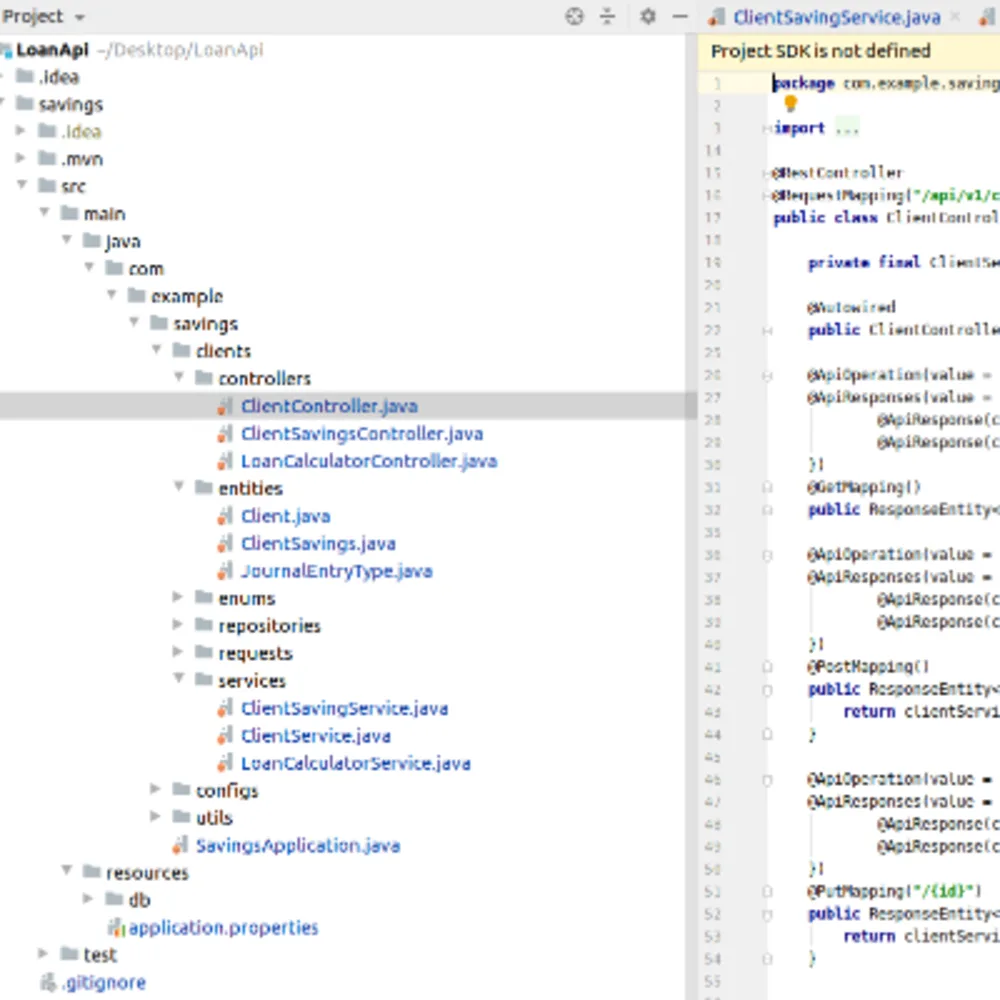This screenshot has width=1000, height=1000.
Task: Expand the repositories folder
Action: (178, 625)
